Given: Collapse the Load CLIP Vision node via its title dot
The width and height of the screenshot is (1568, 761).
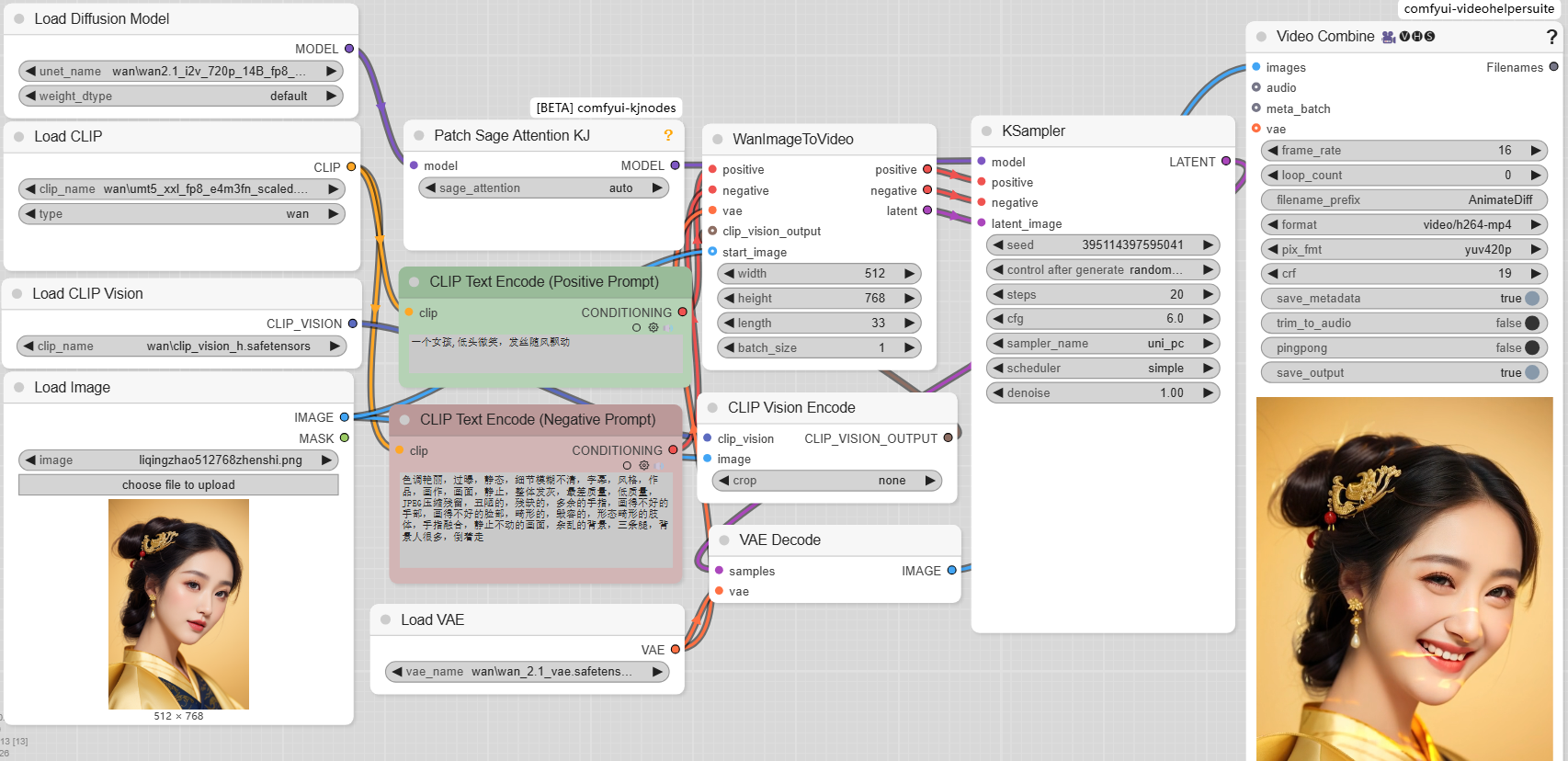Looking at the screenshot, I should (x=17, y=293).
